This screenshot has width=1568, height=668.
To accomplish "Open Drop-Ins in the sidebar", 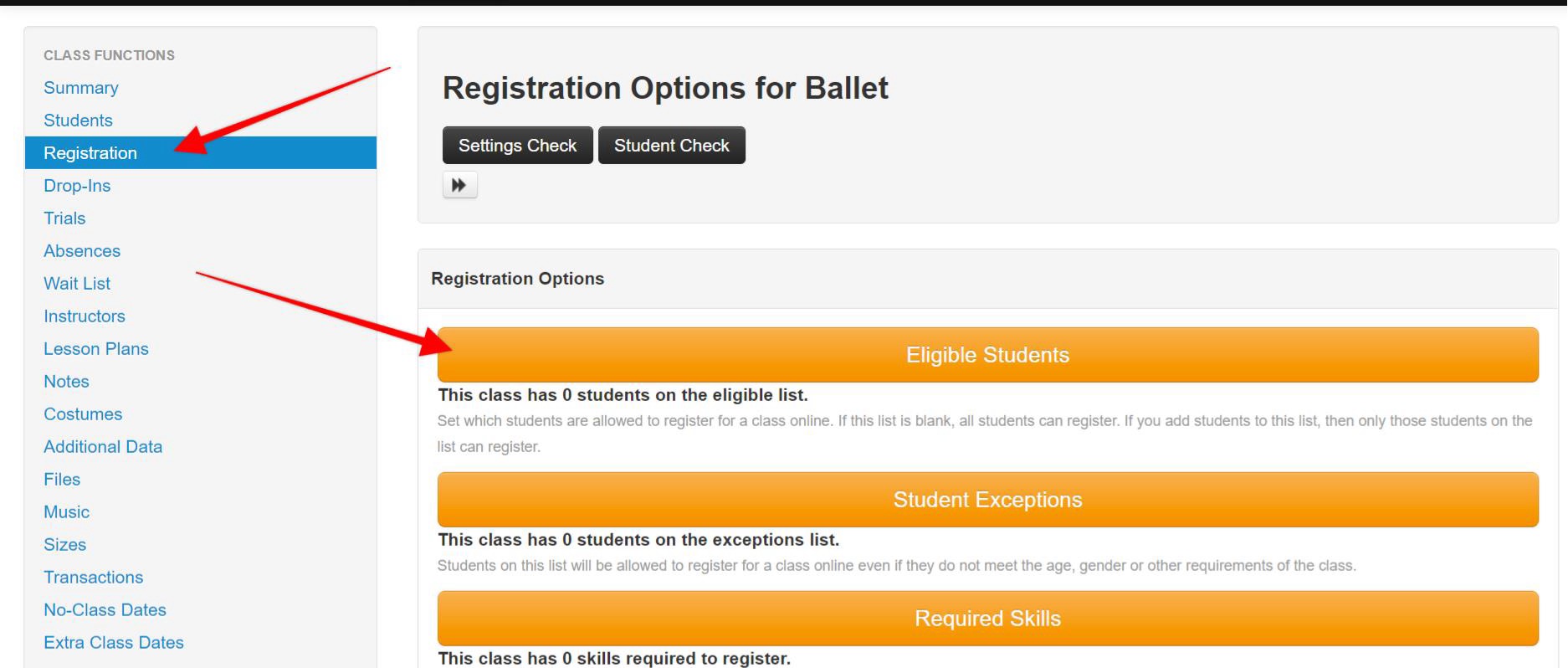I will click(77, 186).
